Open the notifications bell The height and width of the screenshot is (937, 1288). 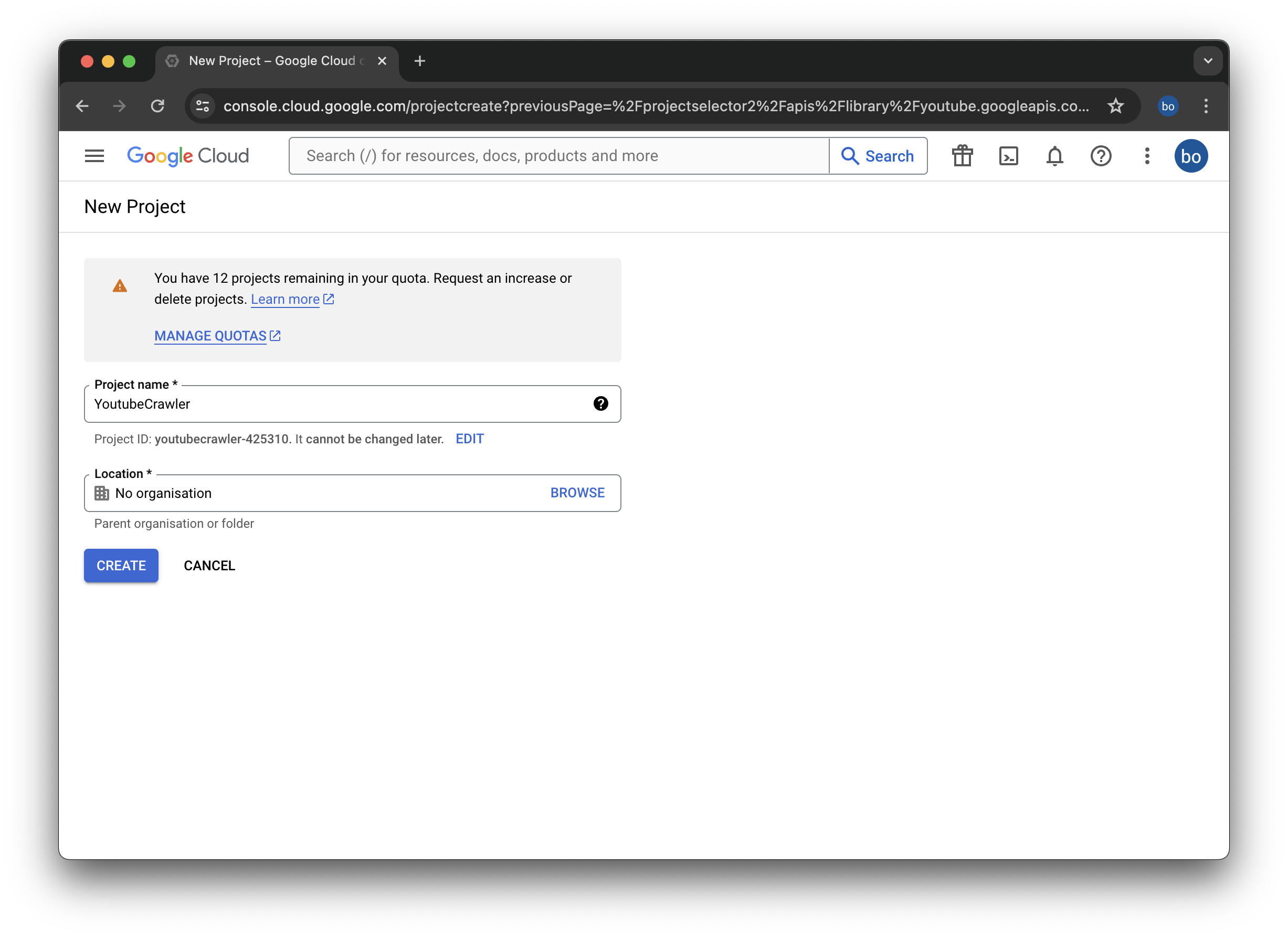[1054, 156]
